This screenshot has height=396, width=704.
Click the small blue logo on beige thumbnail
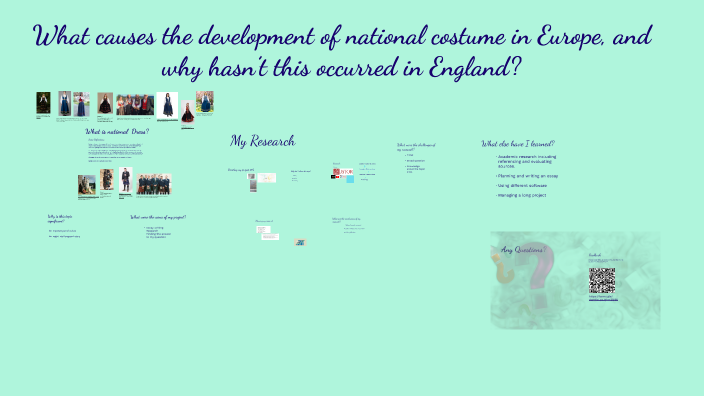pos(300,242)
